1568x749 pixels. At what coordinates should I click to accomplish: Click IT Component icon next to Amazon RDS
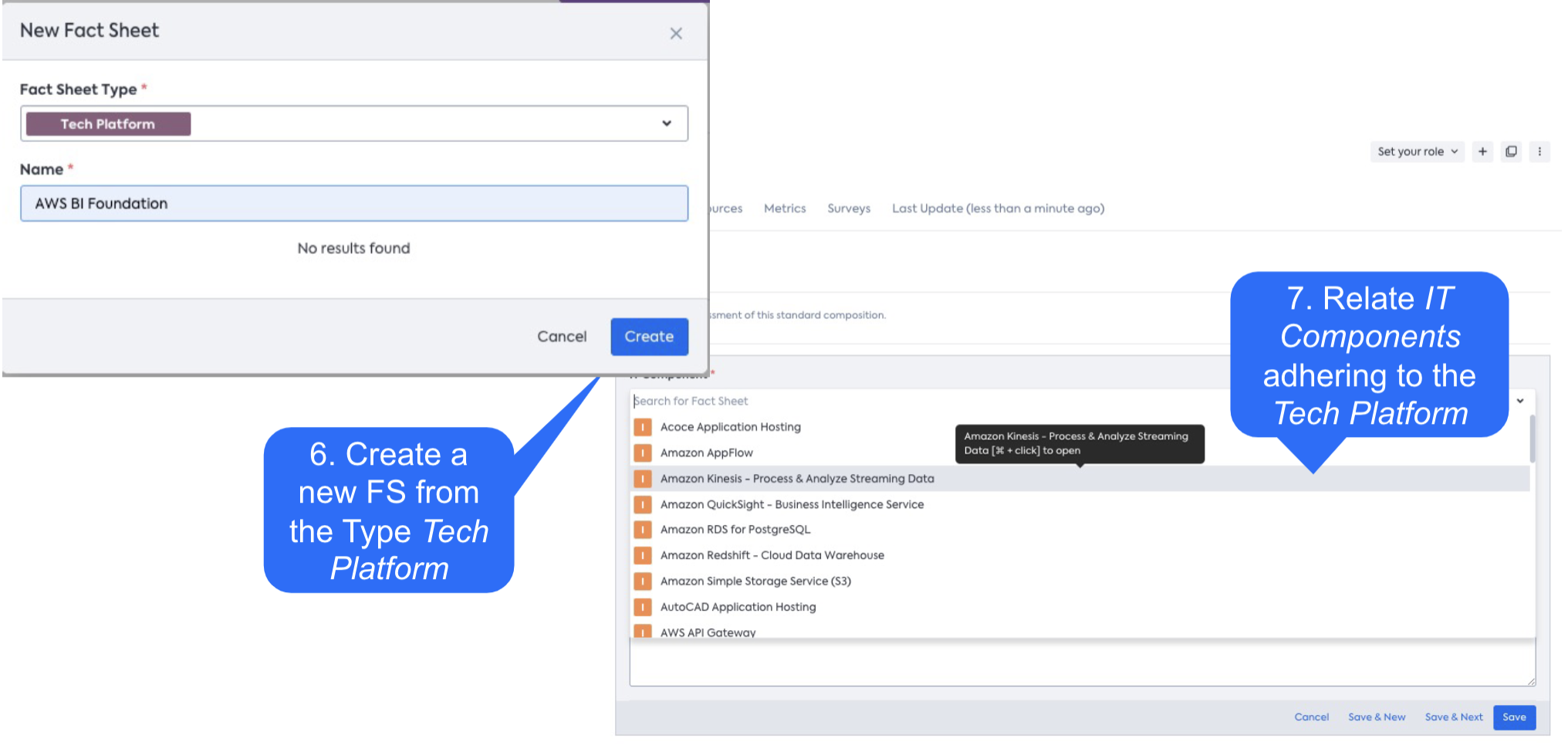click(x=642, y=530)
